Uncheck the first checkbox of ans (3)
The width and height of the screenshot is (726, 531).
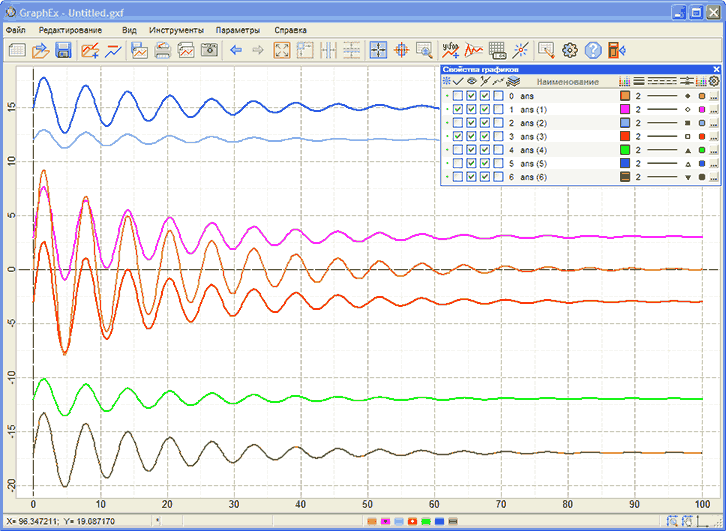point(458,136)
